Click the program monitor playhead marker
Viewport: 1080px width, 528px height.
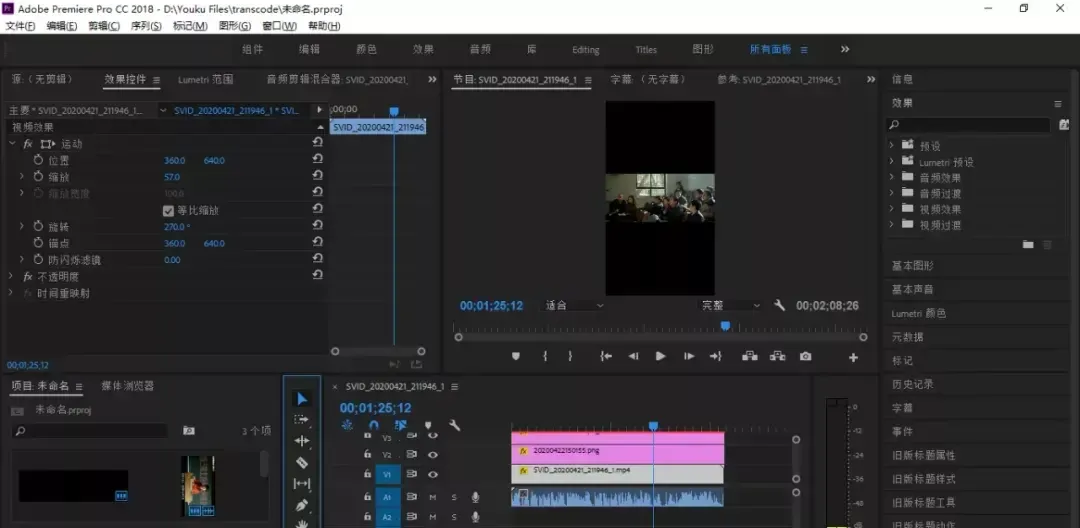[725, 326]
